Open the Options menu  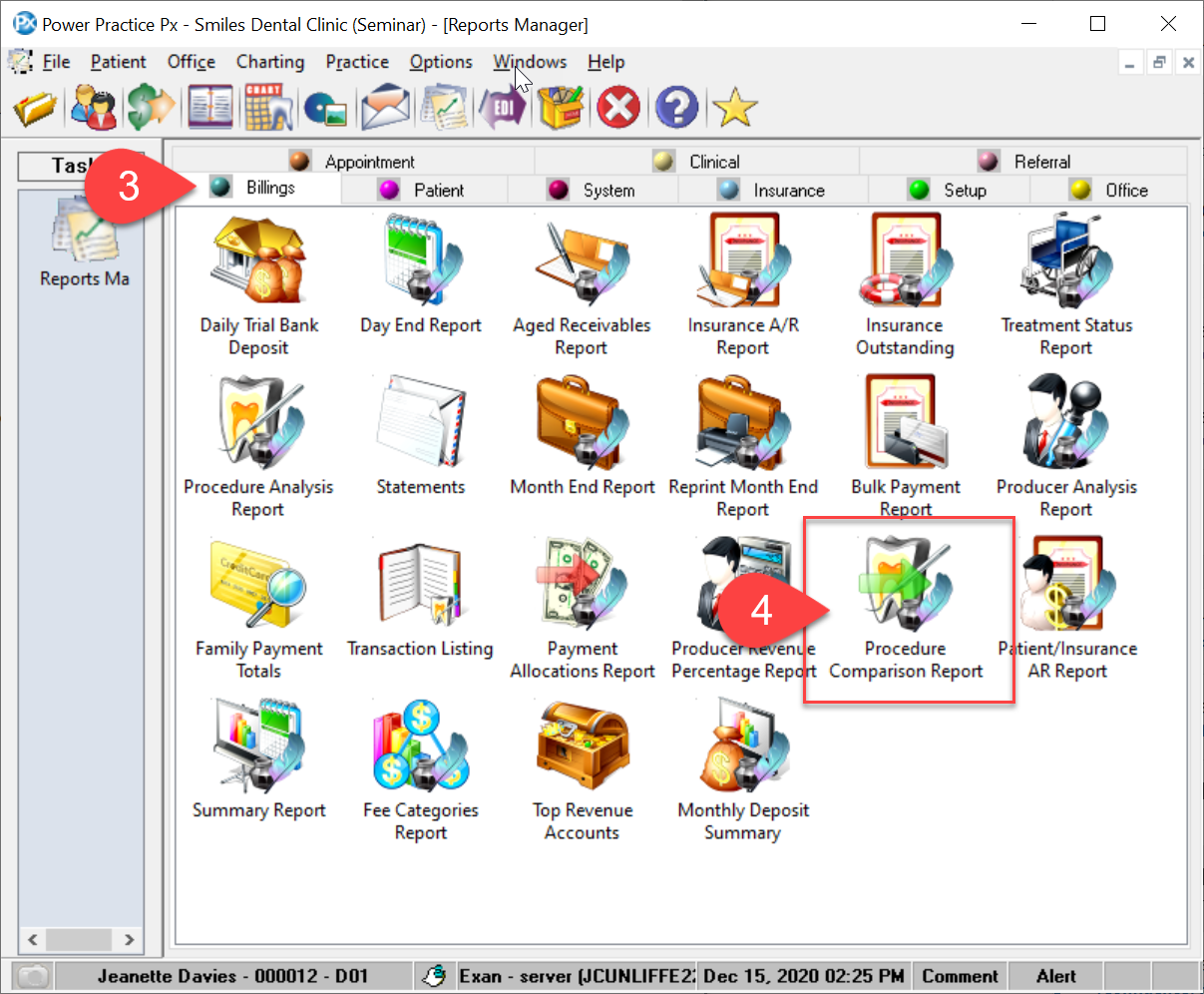pos(441,62)
